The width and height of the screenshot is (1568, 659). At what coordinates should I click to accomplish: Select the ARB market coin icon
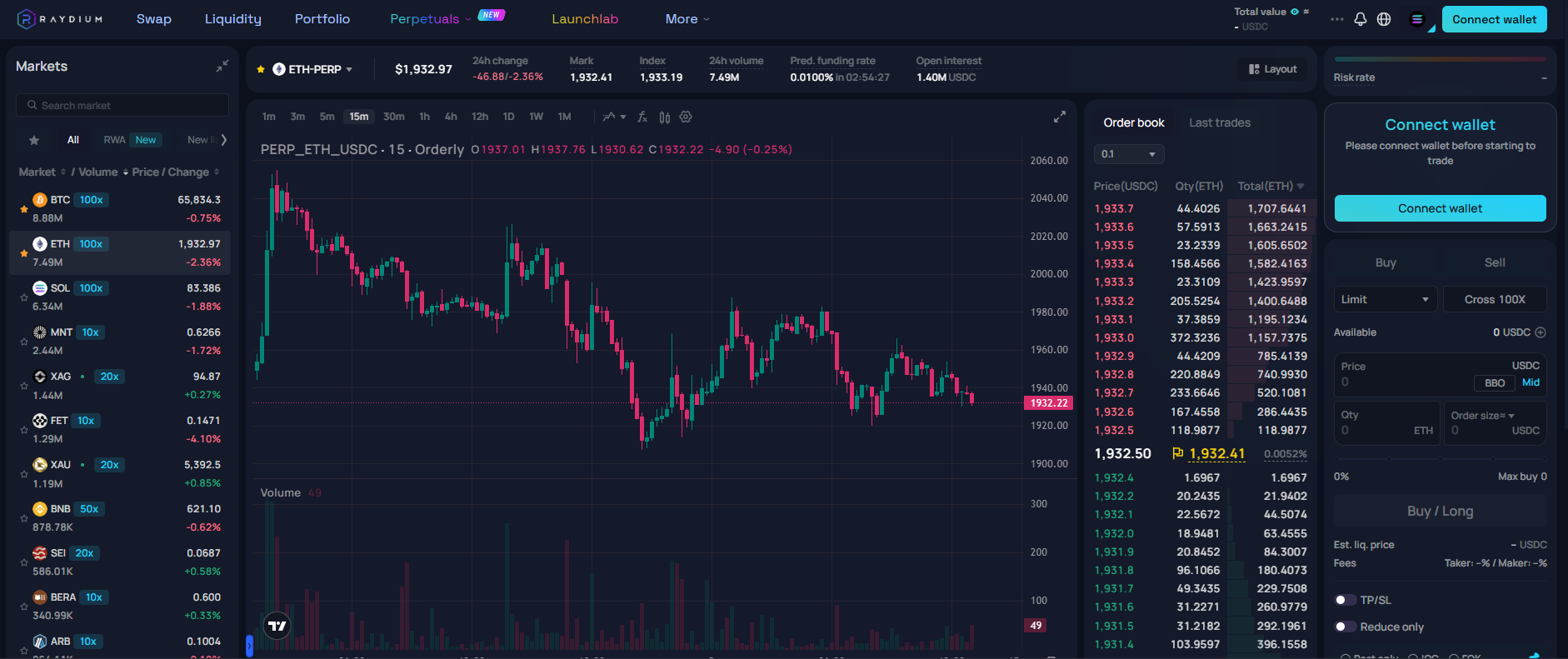(x=40, y=642)
